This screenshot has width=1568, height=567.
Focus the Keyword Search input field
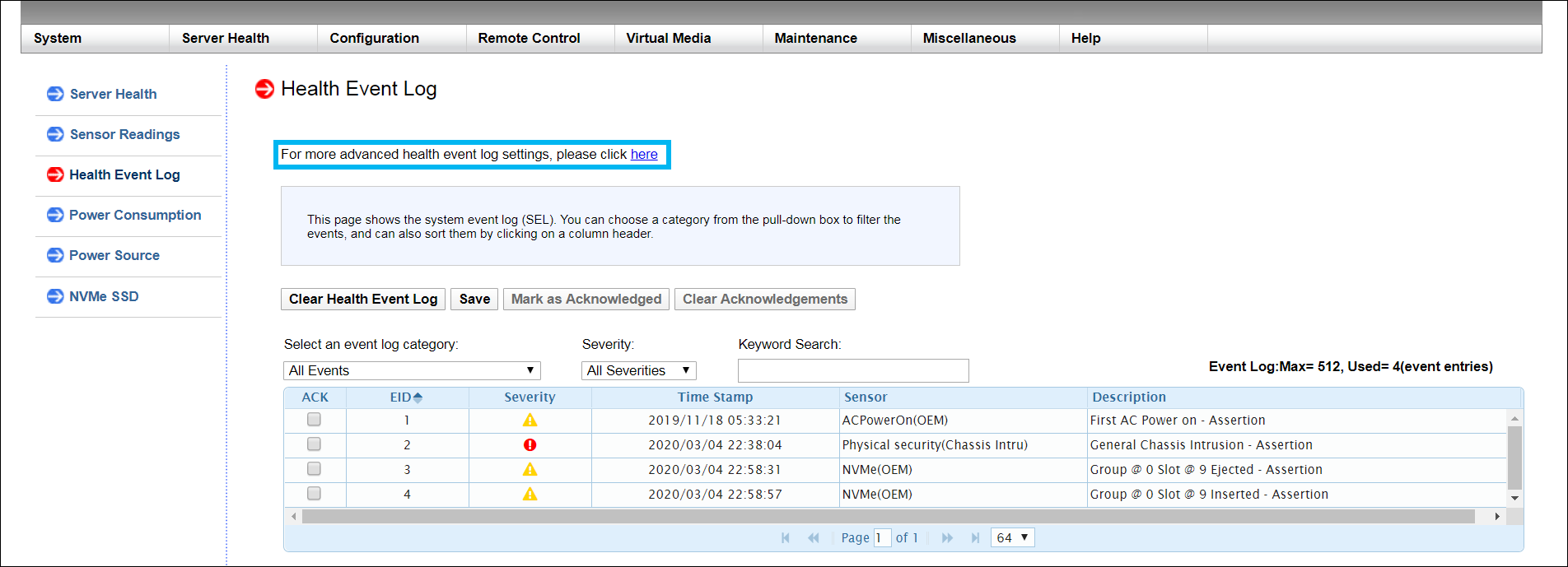[x=852, y=371]
